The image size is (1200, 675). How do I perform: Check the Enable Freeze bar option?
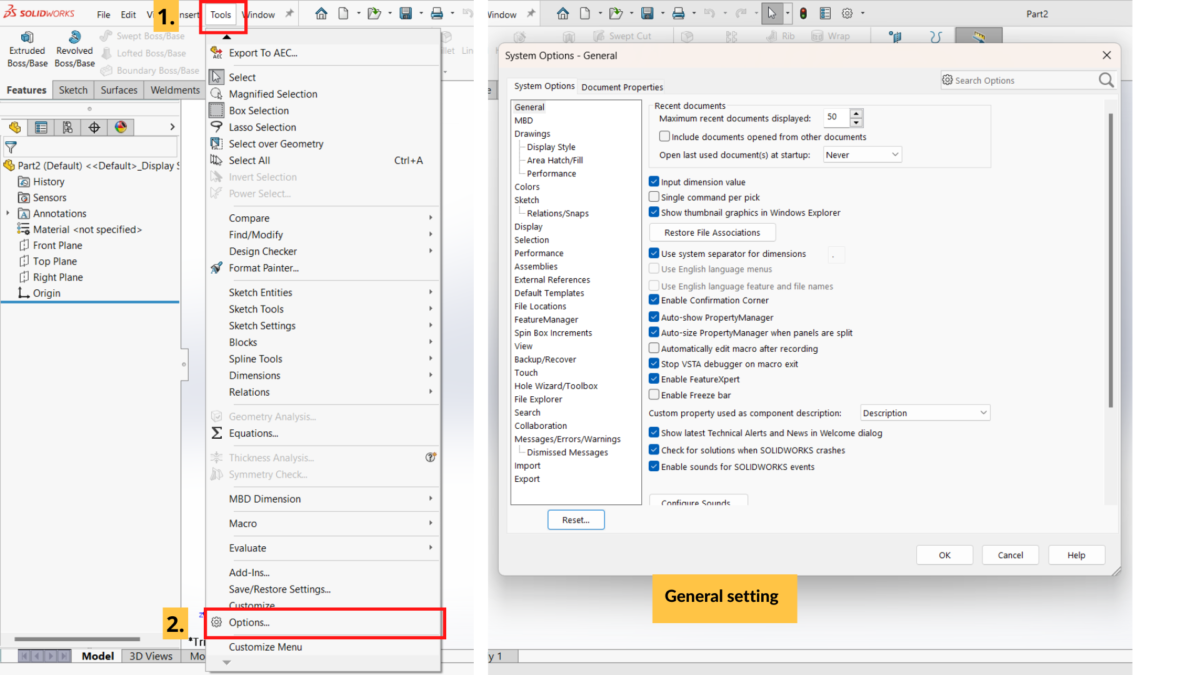click(654, 395)
